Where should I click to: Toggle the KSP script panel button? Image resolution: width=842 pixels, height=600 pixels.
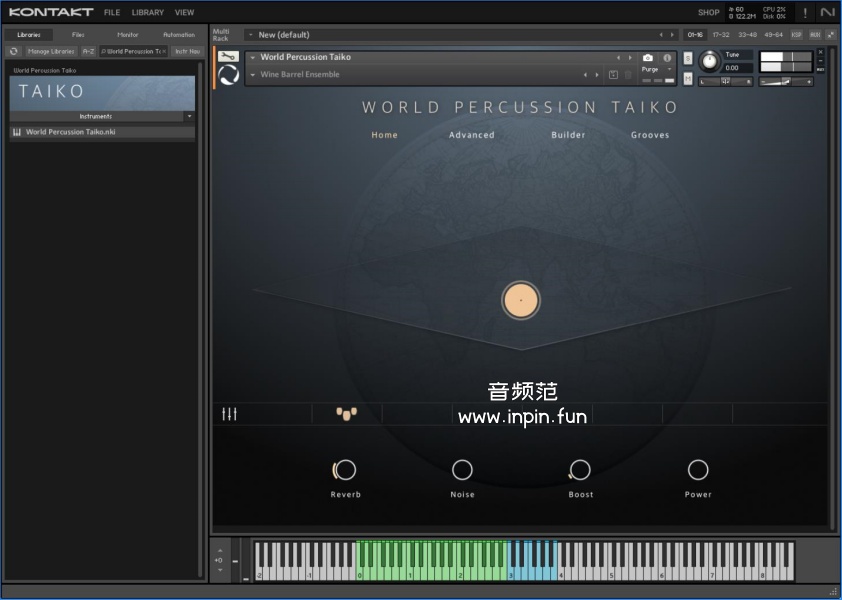[x=796, y=34]
